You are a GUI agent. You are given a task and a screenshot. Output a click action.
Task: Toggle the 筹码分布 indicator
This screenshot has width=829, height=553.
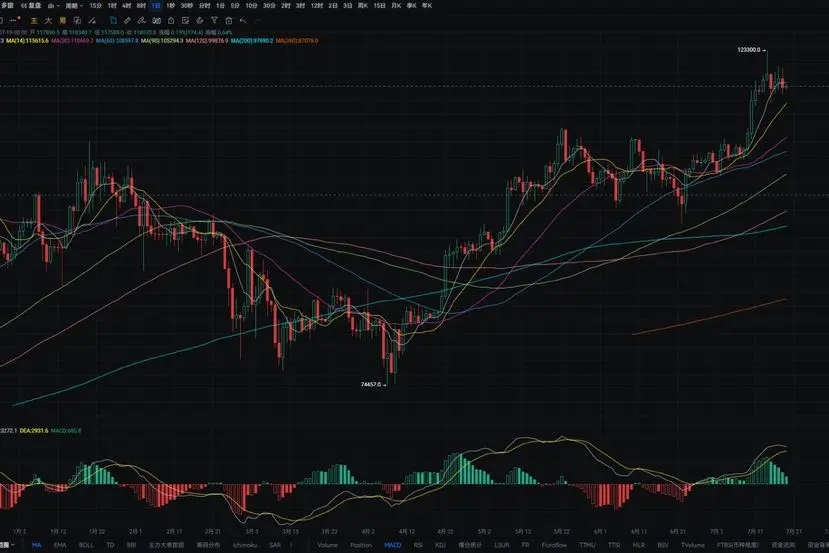[208, 545]
